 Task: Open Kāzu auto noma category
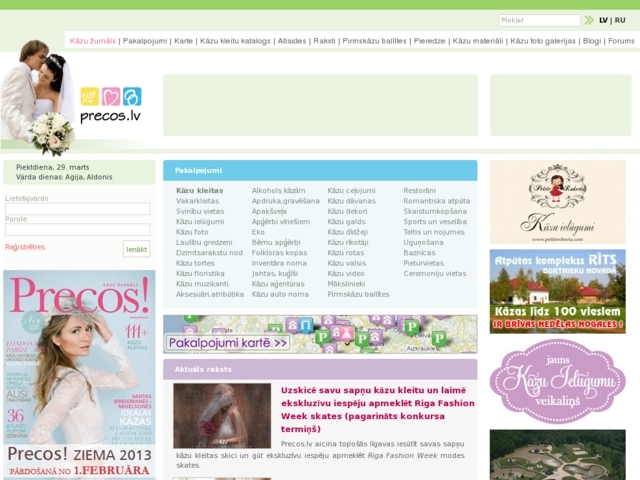coord(280,294)
